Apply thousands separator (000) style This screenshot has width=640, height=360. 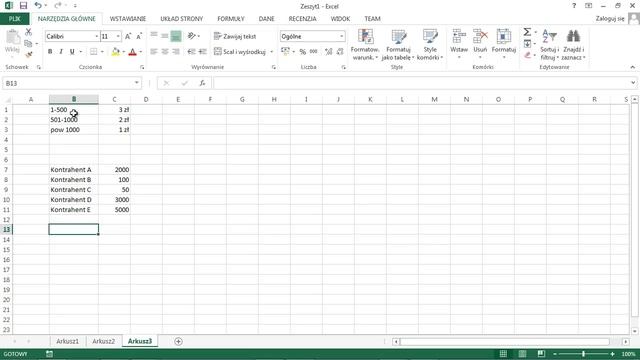313,51
